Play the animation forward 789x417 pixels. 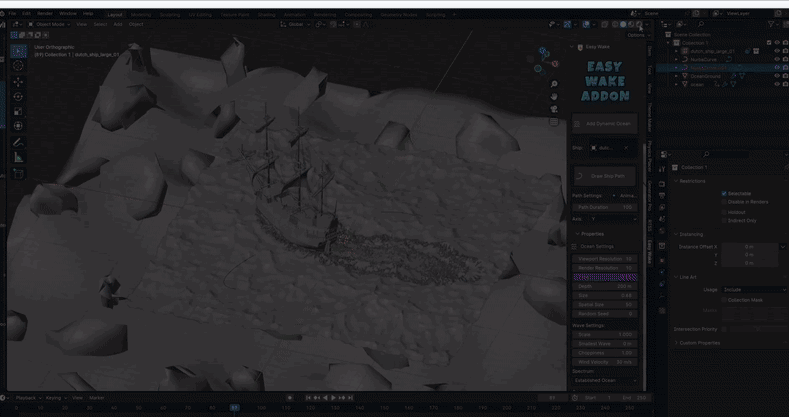[x=333, y=397]
